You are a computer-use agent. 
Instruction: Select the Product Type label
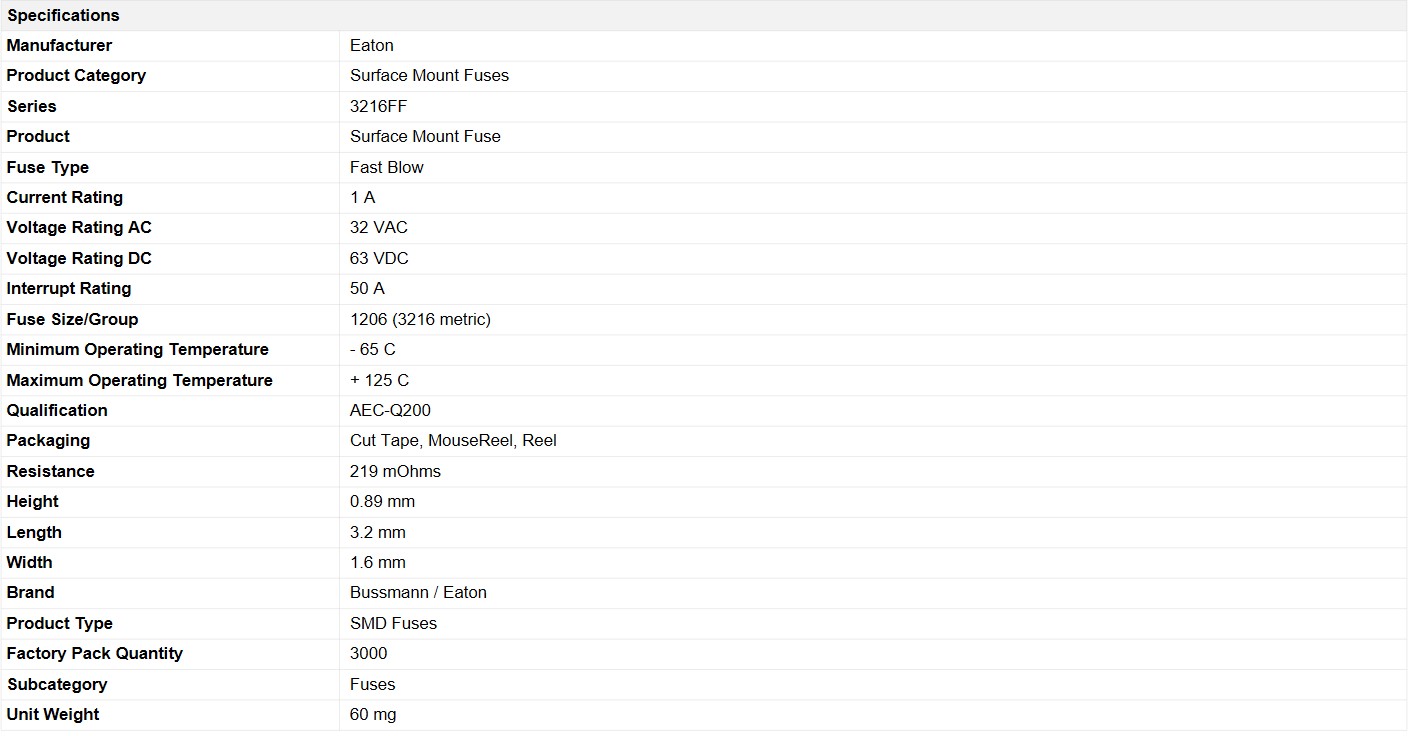pos(60,623)
